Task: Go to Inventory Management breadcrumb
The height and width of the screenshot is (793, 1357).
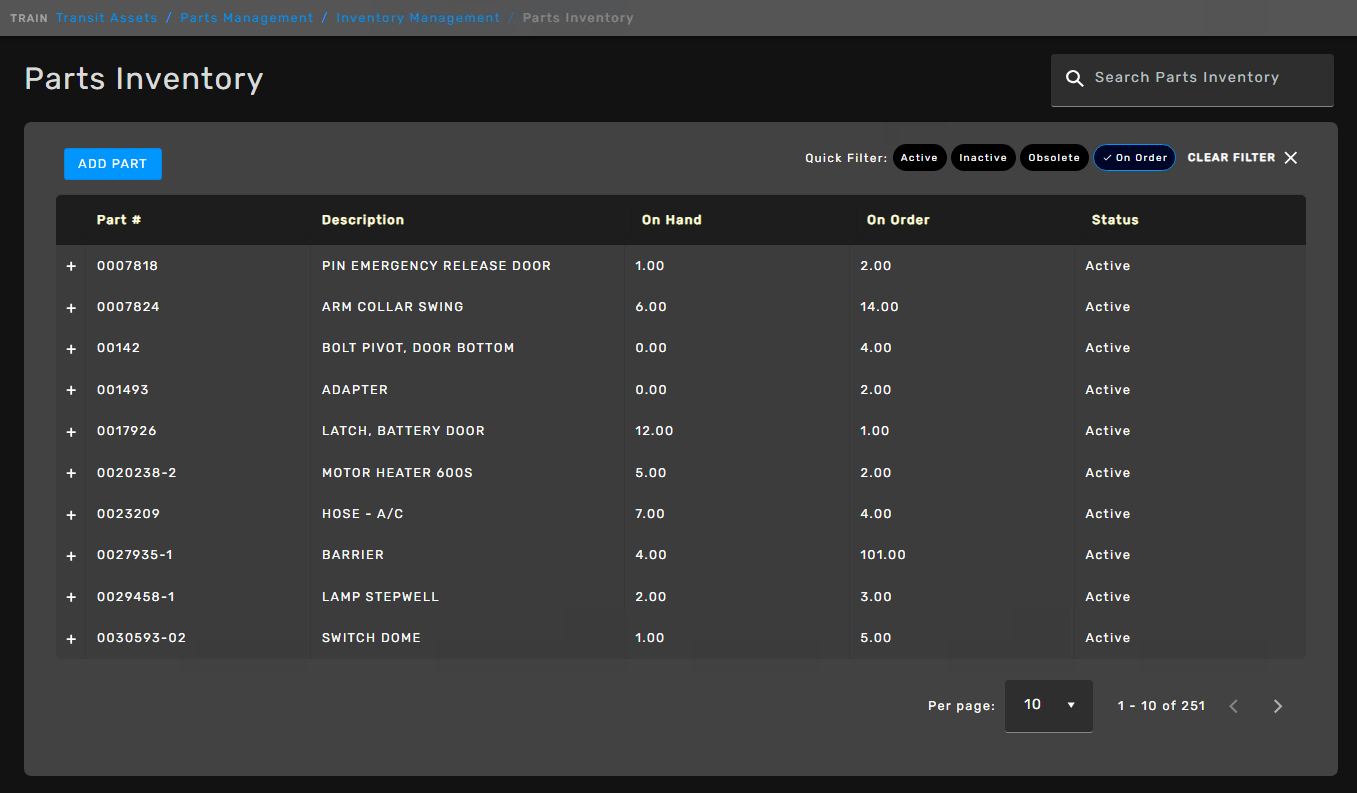Action: (x=418, y=18)
